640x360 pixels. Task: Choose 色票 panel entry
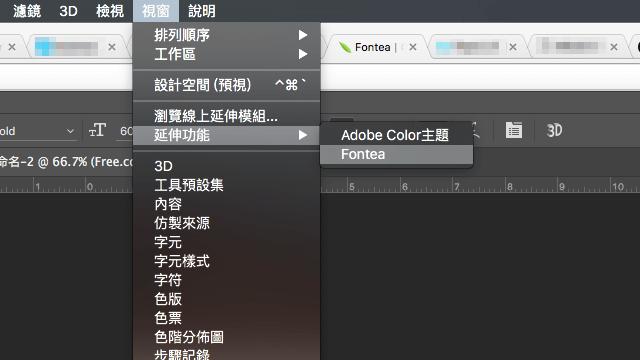227,318
